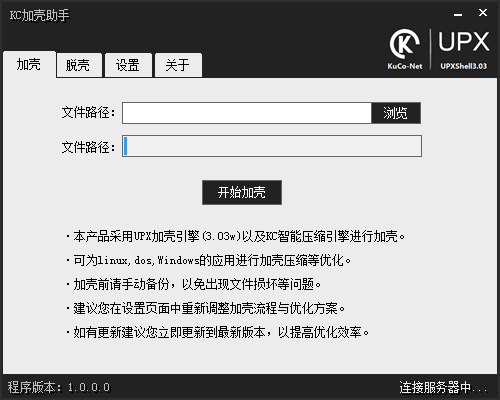Image resolution: width=500 pixels, height=400 pixels.
Task: Switch to the 加壳 tab
Action: coord(29,64)
